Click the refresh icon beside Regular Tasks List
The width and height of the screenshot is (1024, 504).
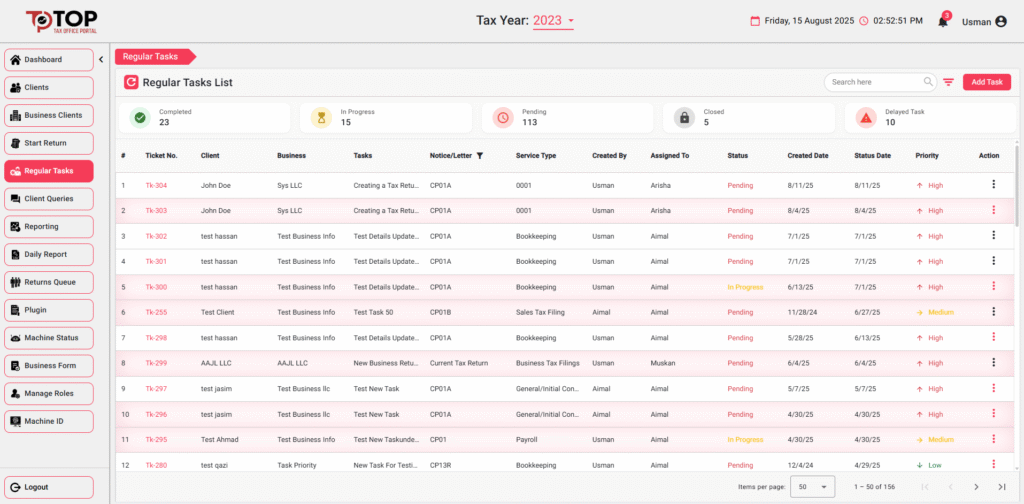tap(131, 82)
